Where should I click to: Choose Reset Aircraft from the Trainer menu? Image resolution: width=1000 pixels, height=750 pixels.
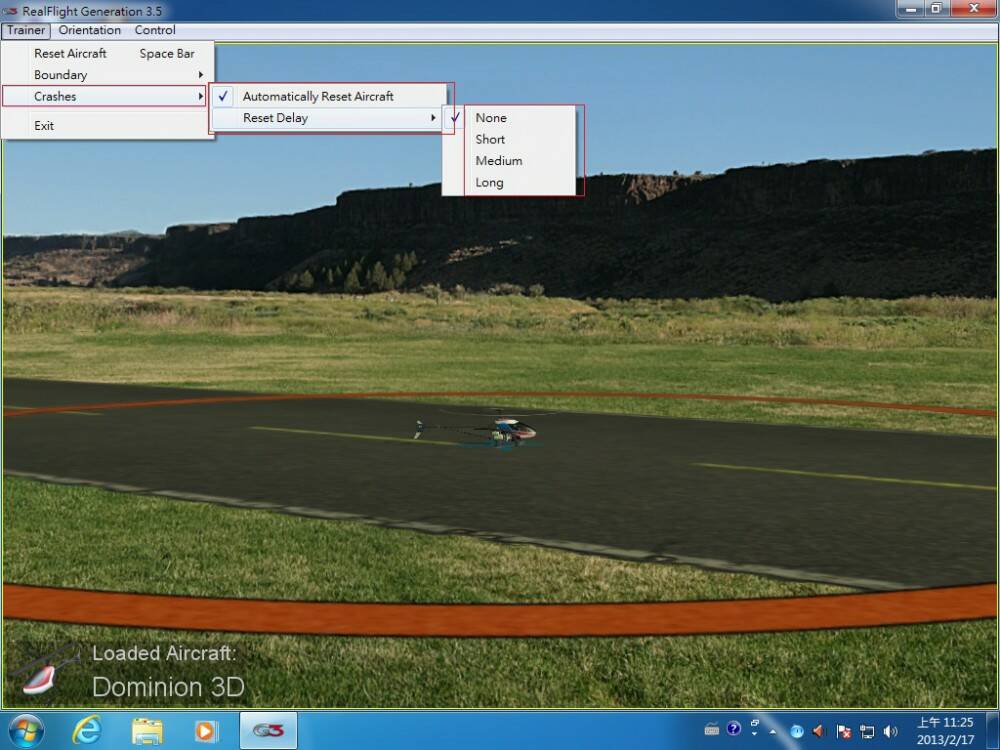[x=107, y=54]
